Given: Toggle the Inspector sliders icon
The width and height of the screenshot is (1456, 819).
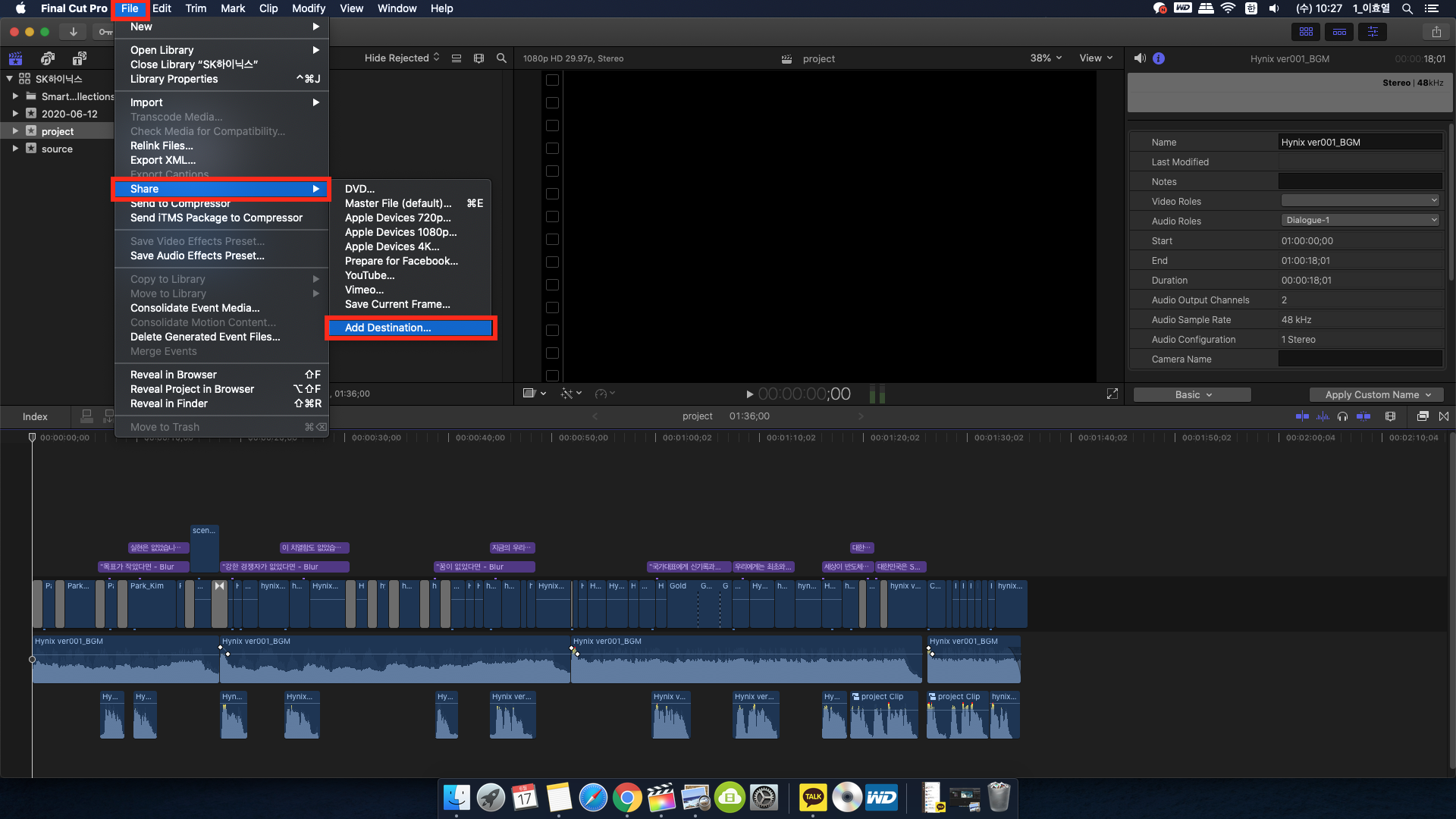Looking at the screenshot, I should click(1373, 32).
